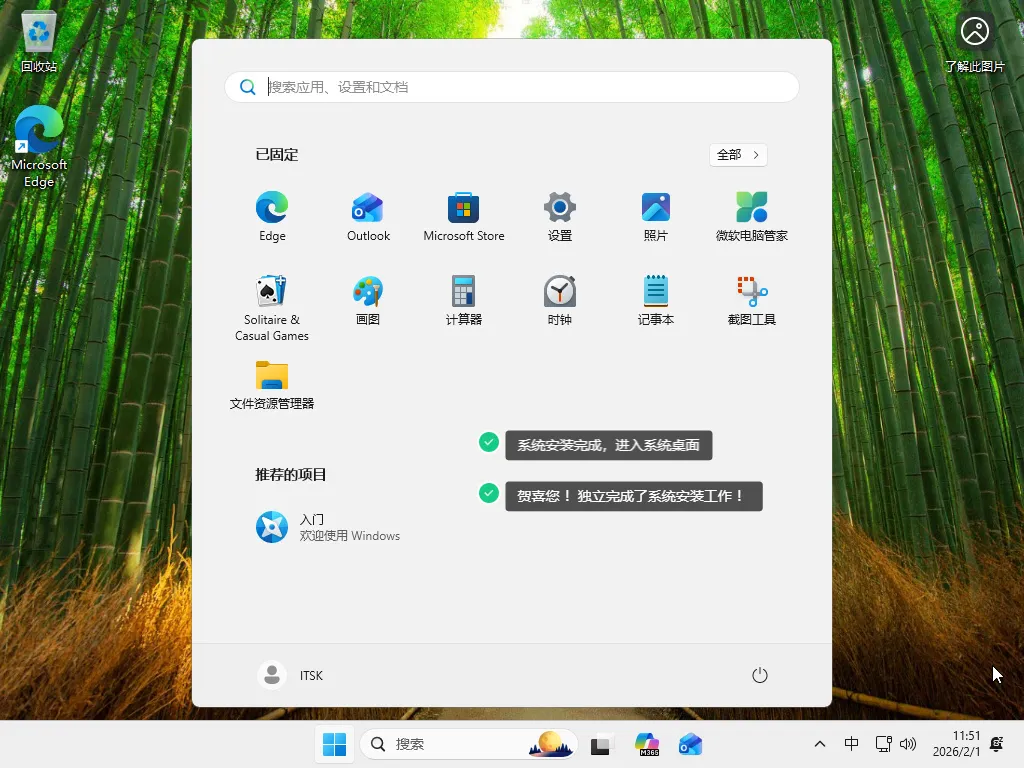The height and width of the screenshot is (768, 1024).
Task: Launch Outlook from pinned apps
Action: pos(368,217)
